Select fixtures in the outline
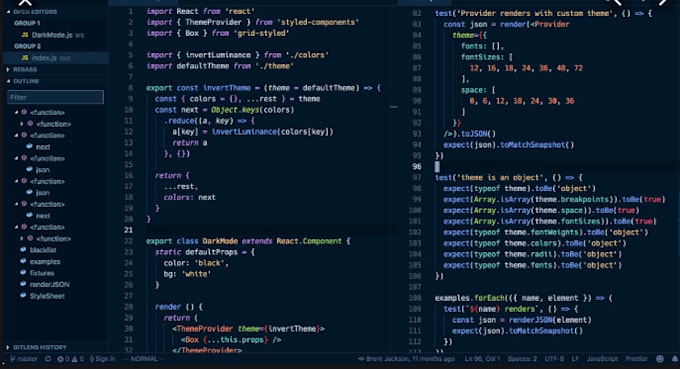The width and height of the screenshot is (680, 369). [42, 273]
